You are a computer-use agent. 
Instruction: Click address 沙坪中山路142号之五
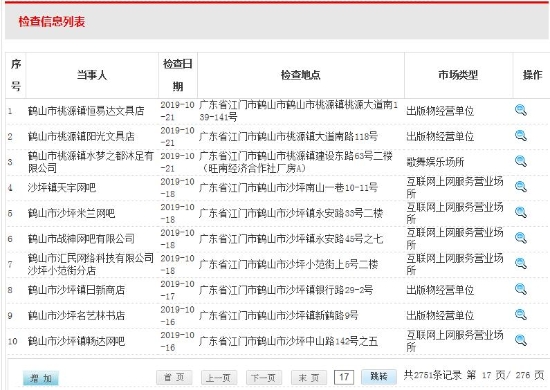pyautogui.click(x=288, y=341)
